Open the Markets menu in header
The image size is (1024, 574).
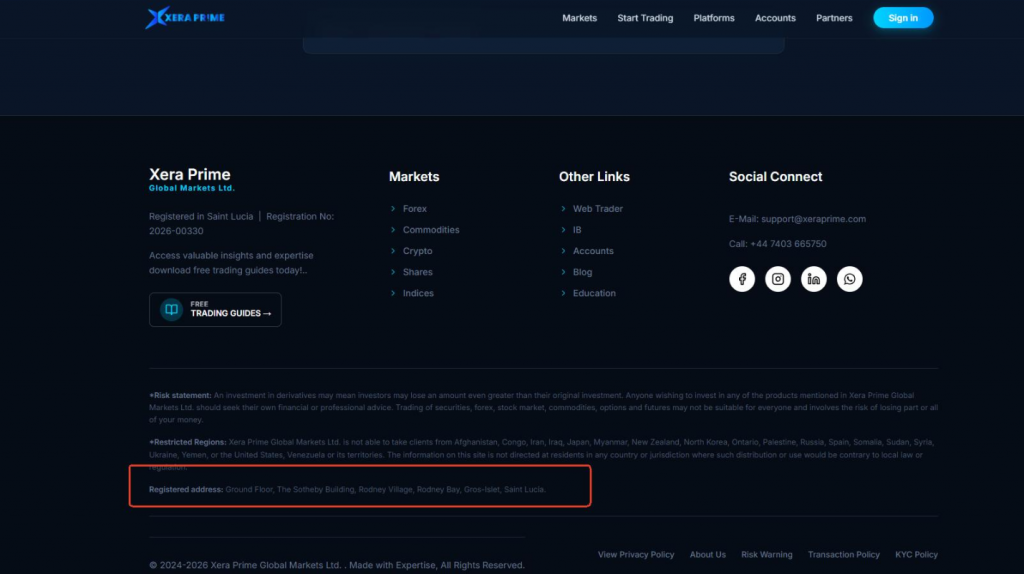tap(579, 18)
